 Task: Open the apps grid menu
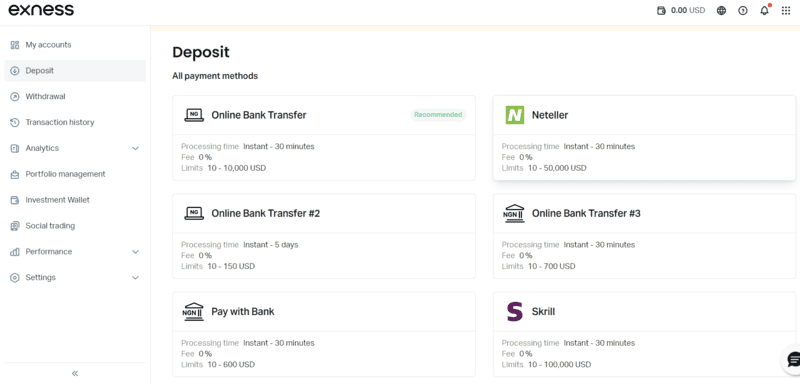click(786, 10)
